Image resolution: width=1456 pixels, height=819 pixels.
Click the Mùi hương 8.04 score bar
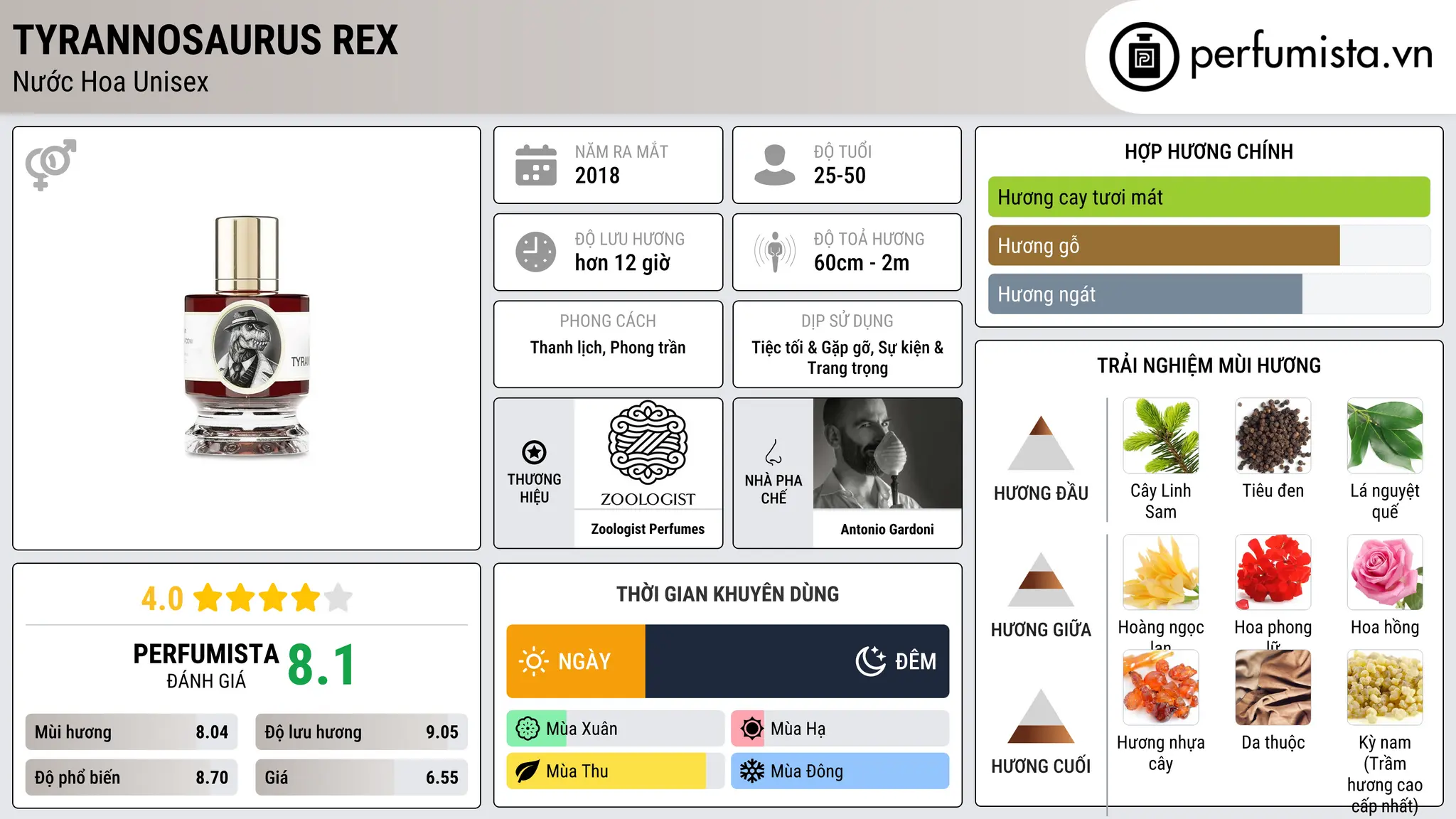coord(132,732)
